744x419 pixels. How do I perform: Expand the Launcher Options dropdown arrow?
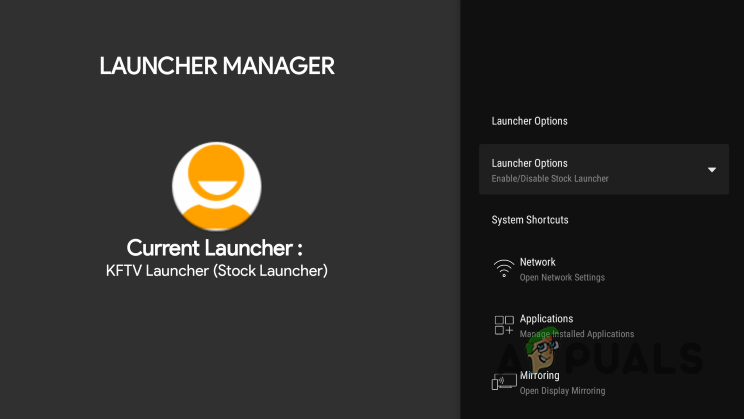[712, 170]
